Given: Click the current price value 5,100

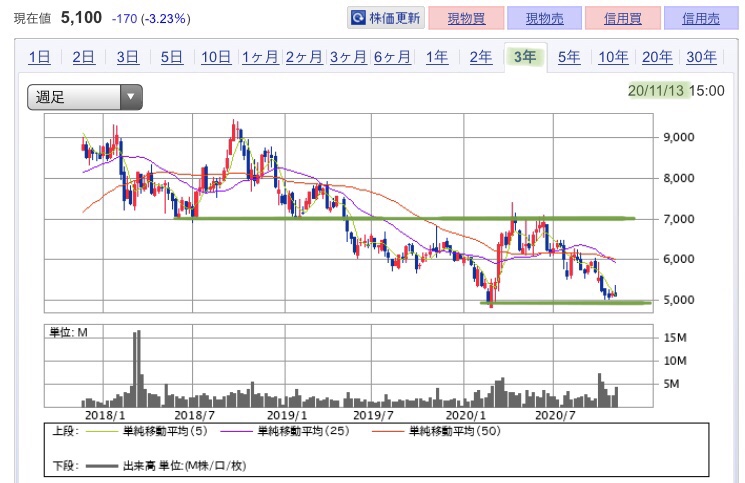Looking at the screenshot, I should [x=81, y=18].
